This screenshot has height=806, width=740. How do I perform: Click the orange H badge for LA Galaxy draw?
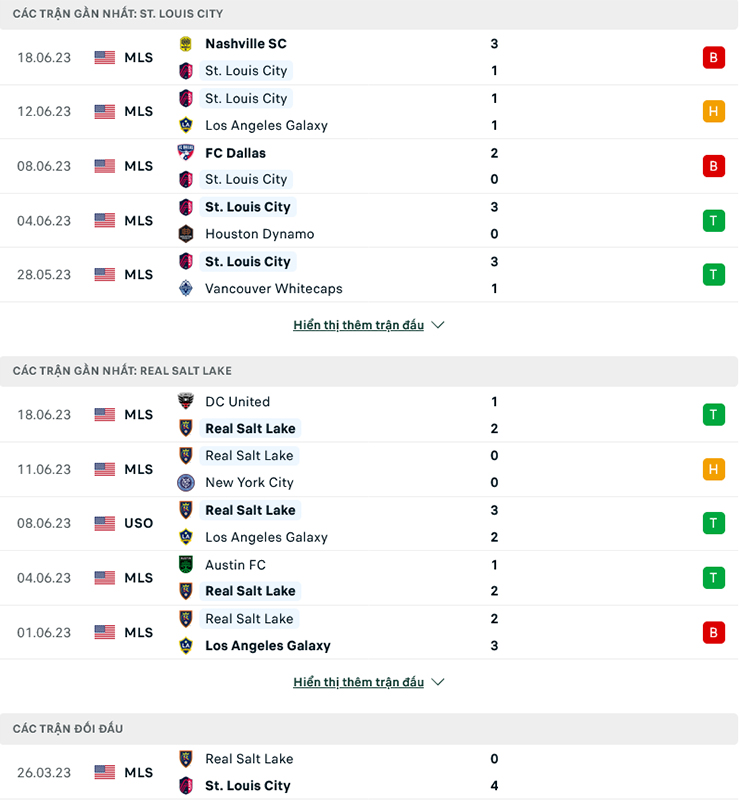(x=713, y=112)
